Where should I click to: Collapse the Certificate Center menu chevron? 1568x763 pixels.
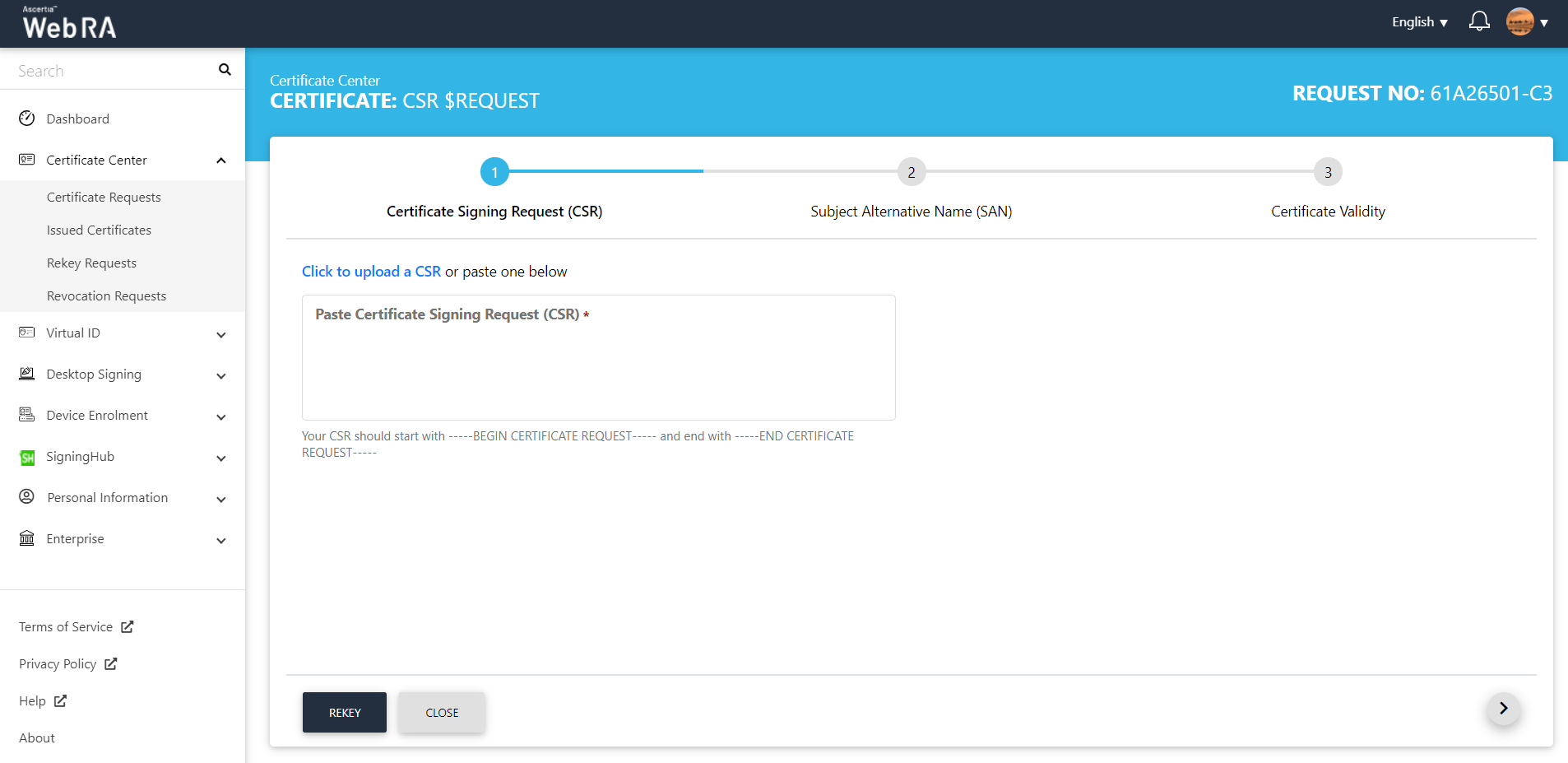pyautogui.click(x=220, y=161)
